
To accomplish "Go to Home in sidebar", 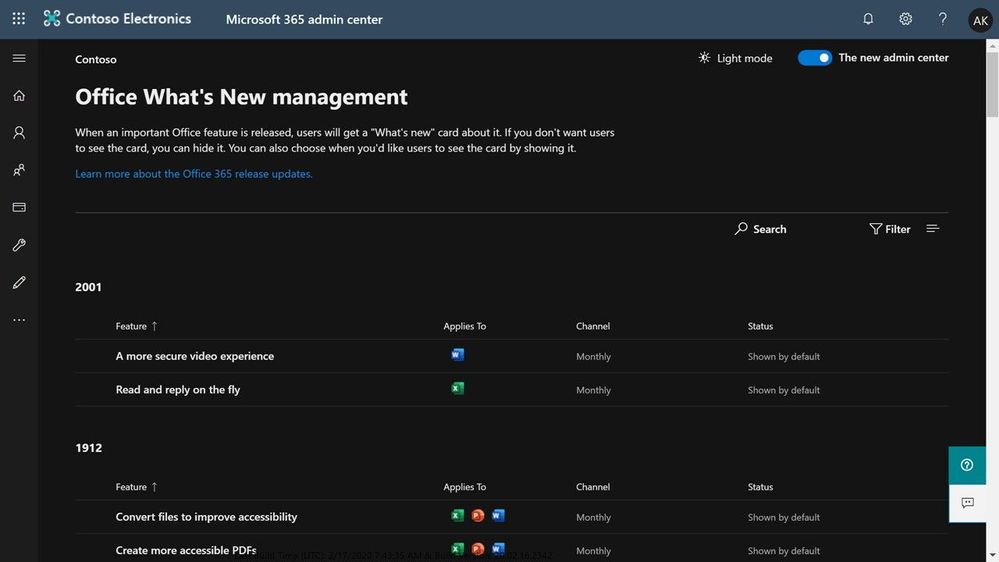I will coord(19,96).
